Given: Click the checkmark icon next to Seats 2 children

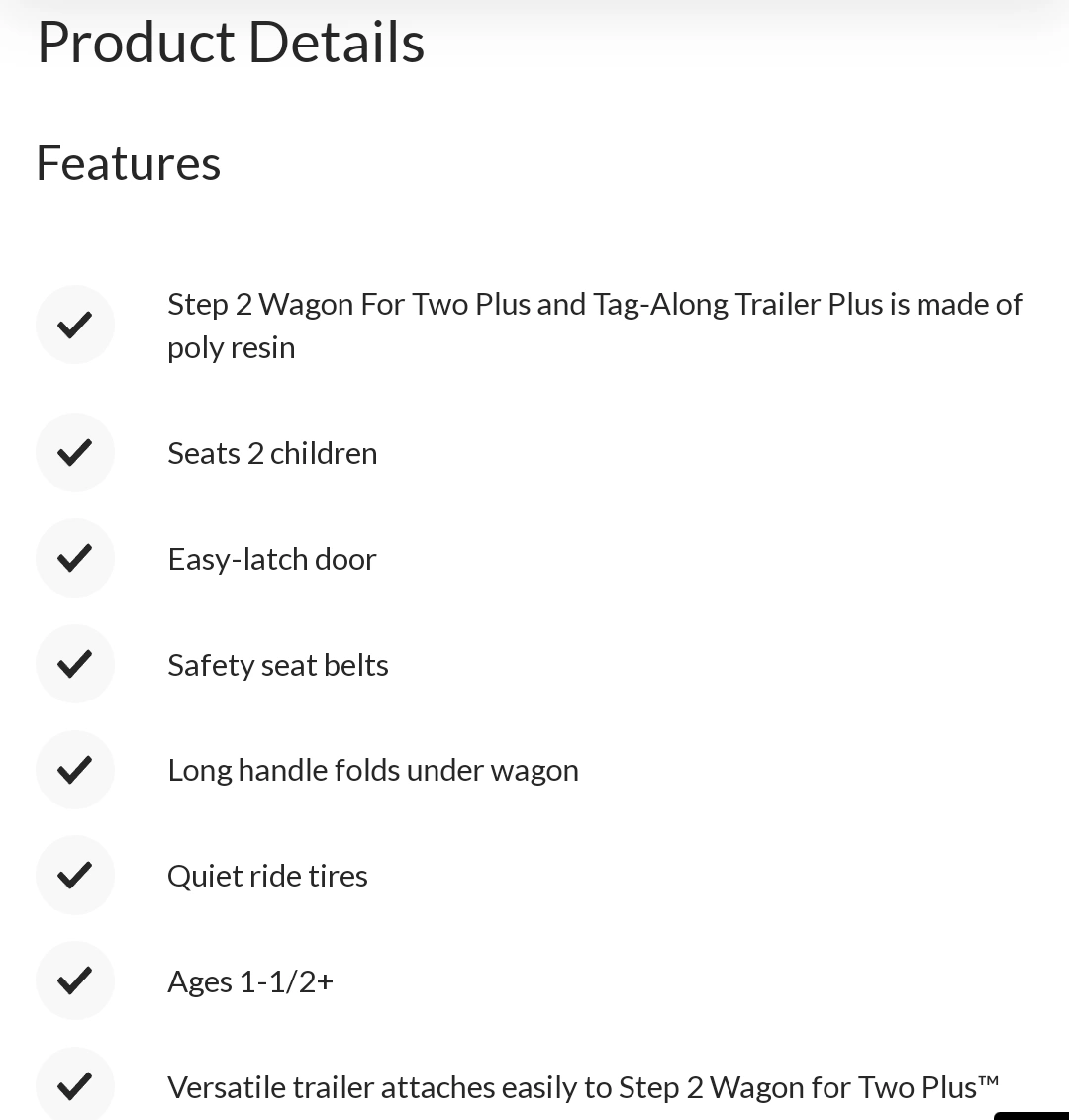Looking at the screenshot, I should pyautogui.click(x=75, y=453).
